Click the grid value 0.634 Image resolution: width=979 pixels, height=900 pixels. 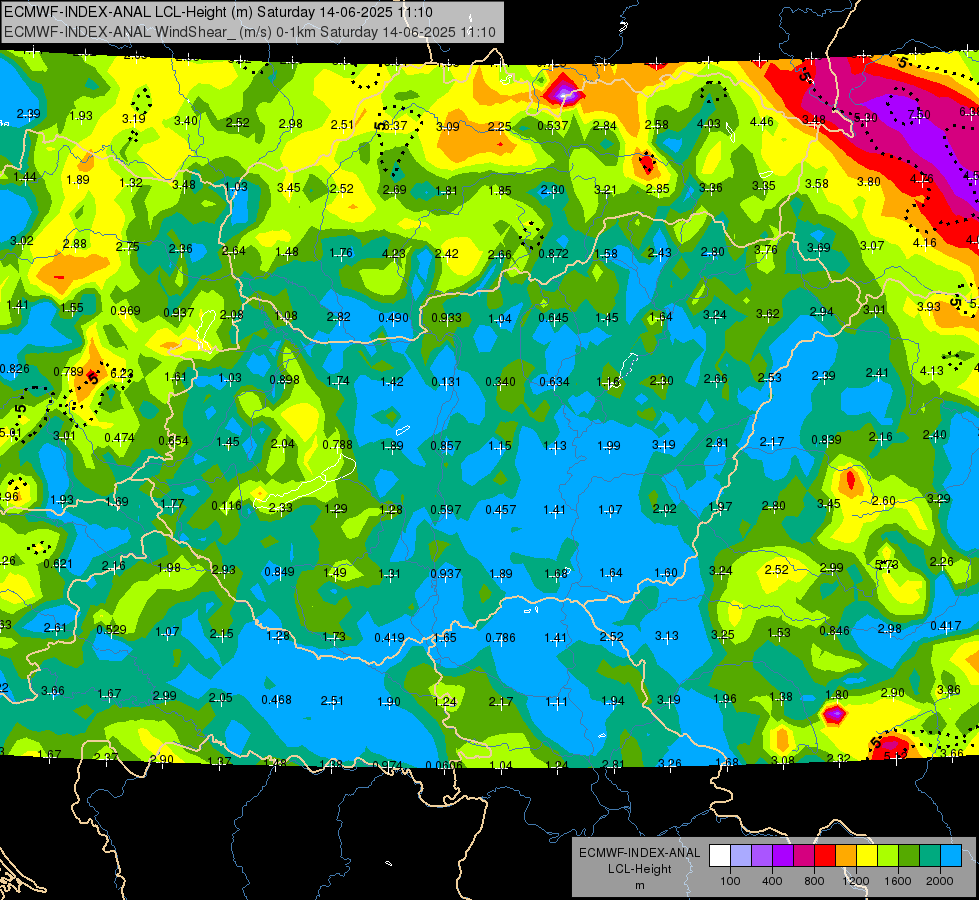pos(554,382)
